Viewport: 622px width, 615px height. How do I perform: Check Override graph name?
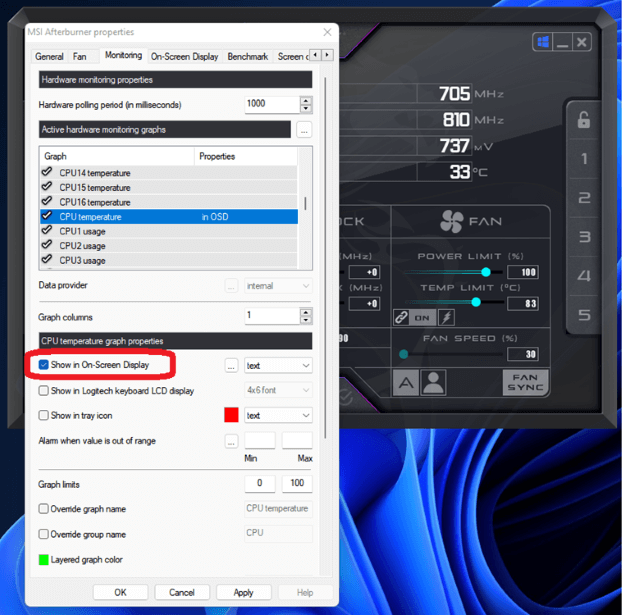pos(44,509)
